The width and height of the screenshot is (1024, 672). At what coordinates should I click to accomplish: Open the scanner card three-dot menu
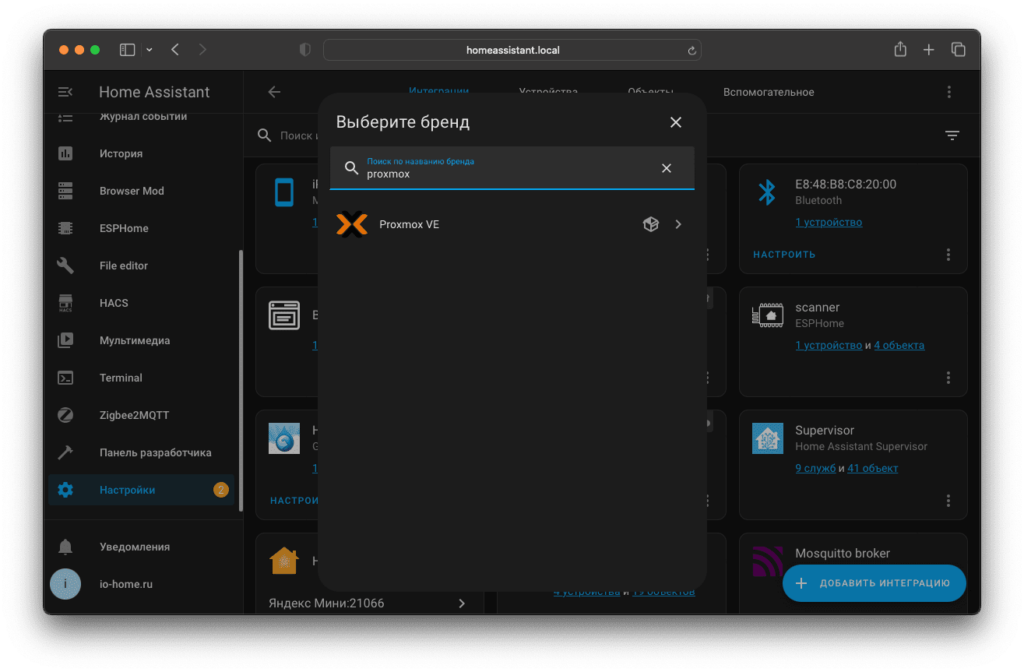click(x=948, y=377)
